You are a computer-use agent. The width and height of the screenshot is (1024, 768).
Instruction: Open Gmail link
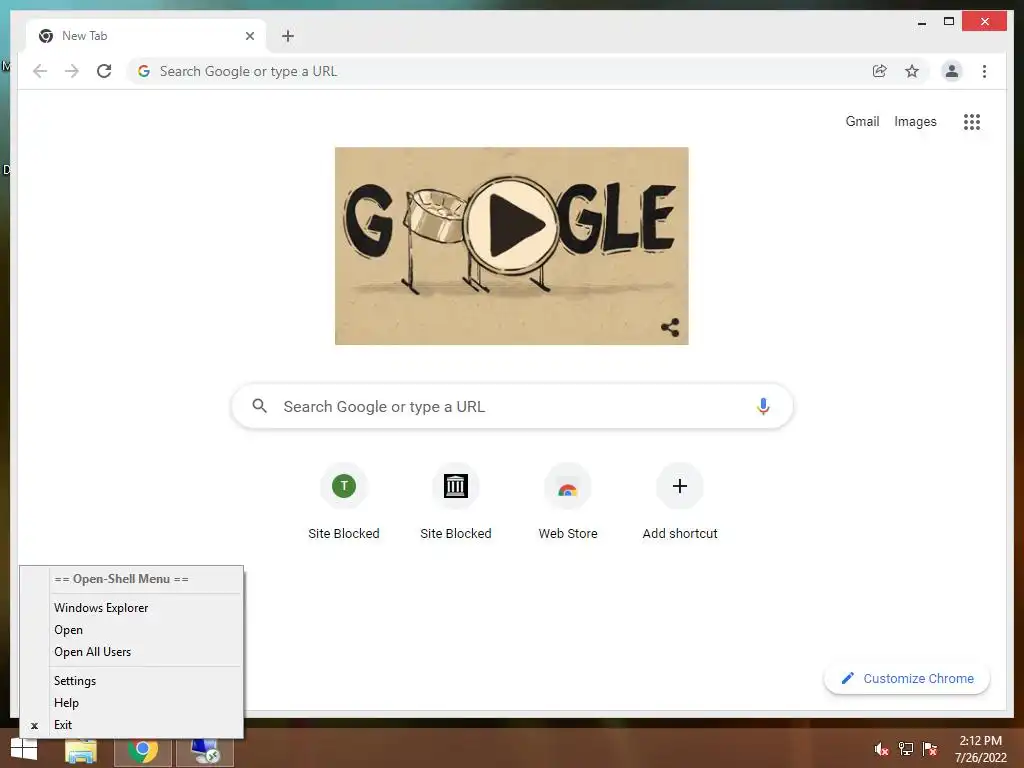point(862,121)
